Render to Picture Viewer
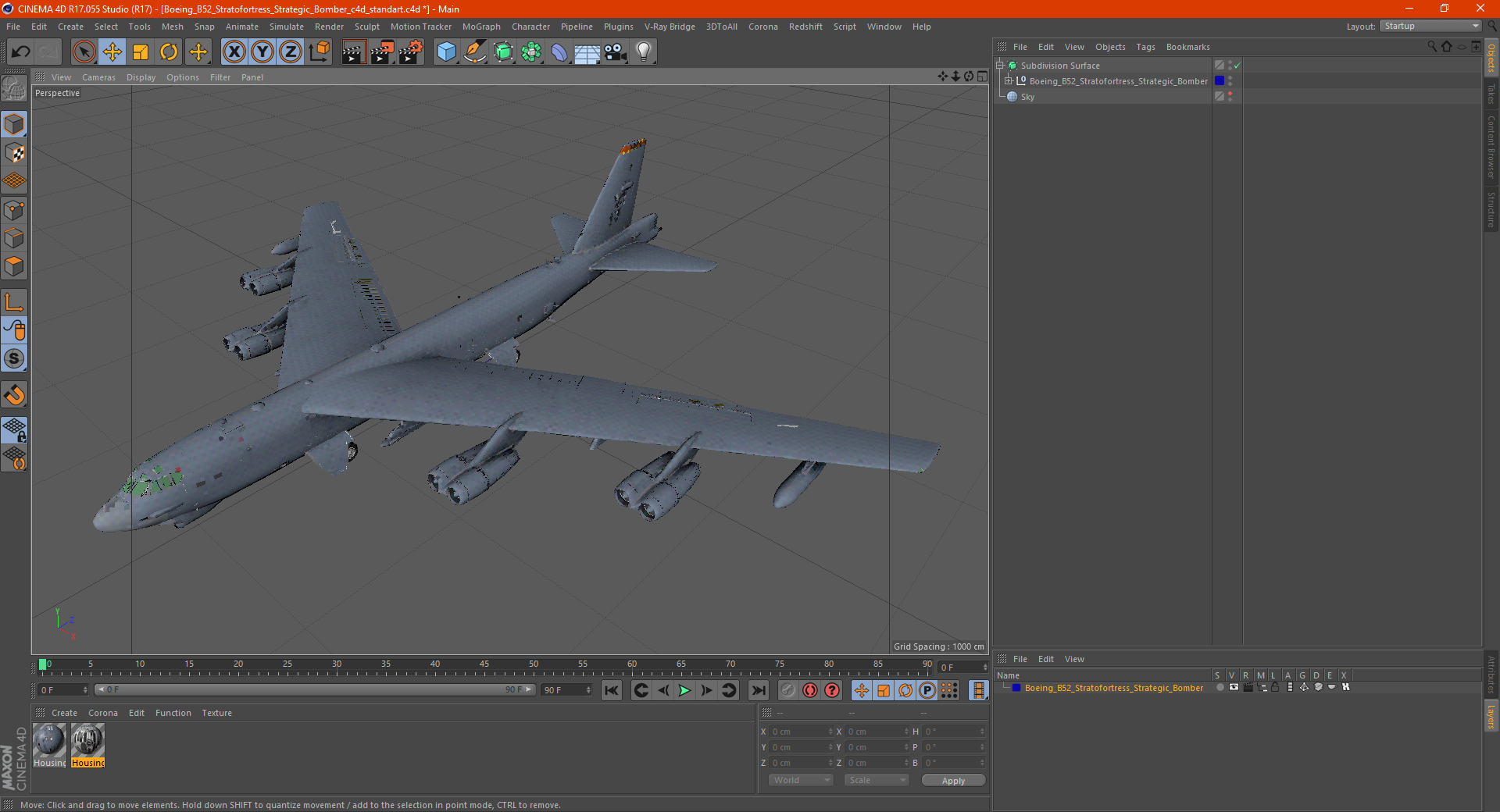 coord(382,52)
